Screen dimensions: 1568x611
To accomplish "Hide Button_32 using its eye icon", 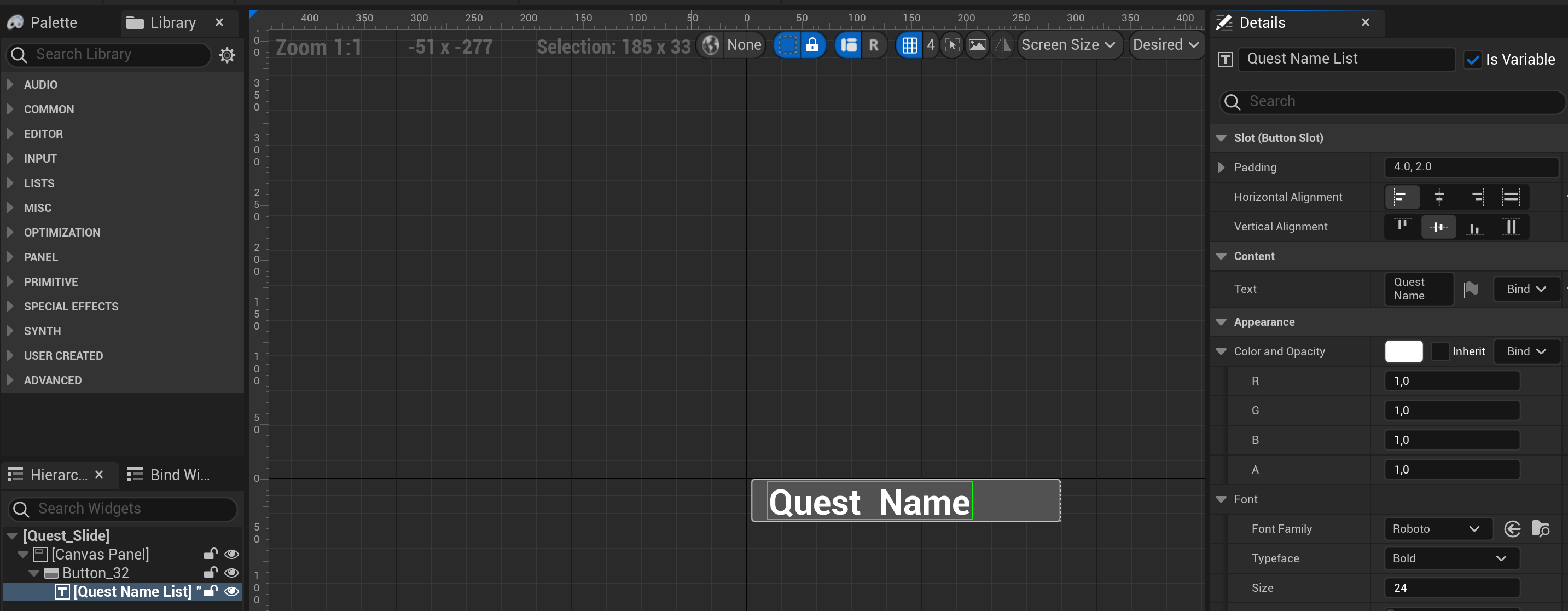I will click(231, 573).
